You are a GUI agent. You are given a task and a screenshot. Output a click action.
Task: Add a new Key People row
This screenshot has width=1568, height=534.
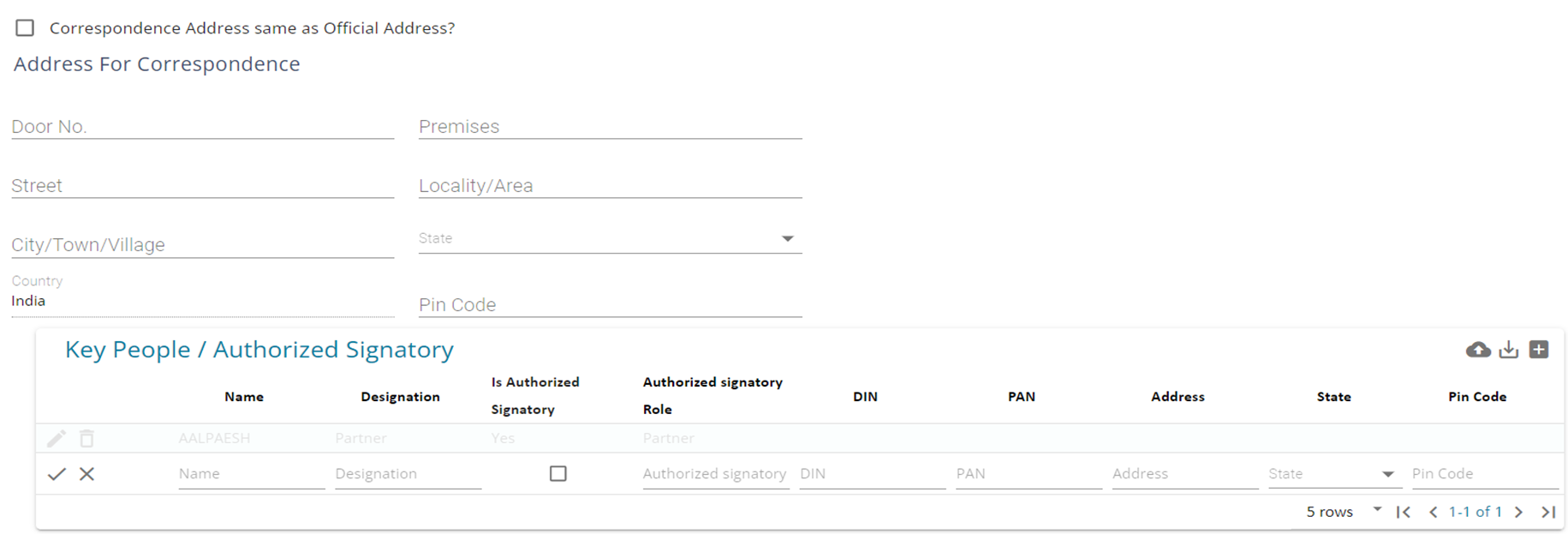click(1539, 350)
